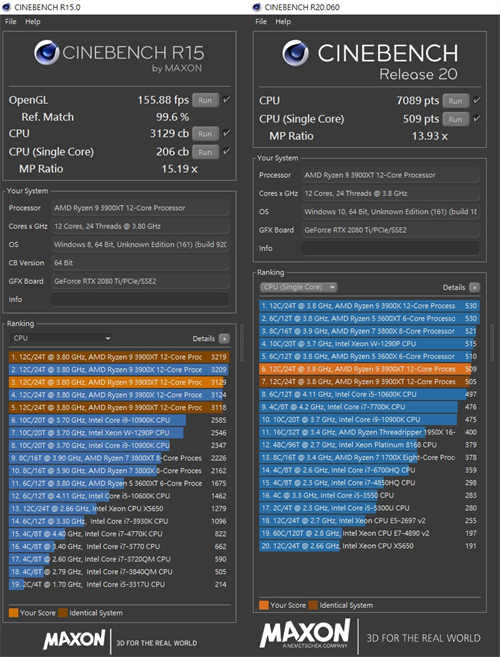Select R20 rank 8 Core i5-10600K 497
Screen dimensions: 500x657
(x=369, y=394)
